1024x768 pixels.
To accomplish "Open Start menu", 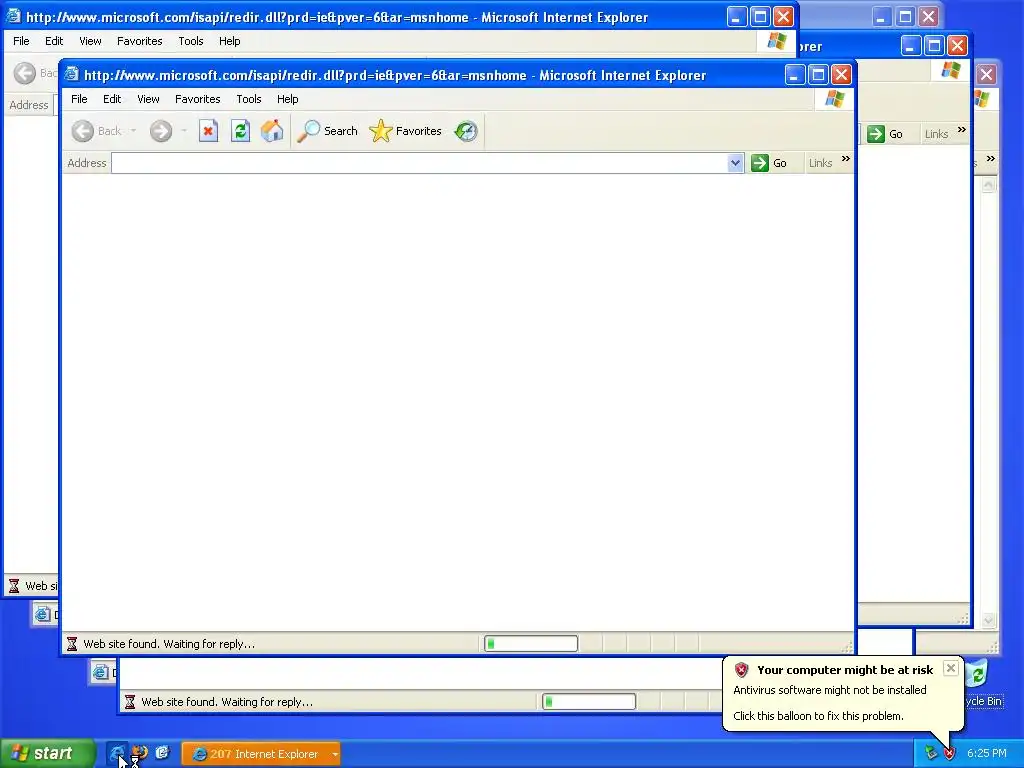I will pyautogui.click(x=46, y=754).
